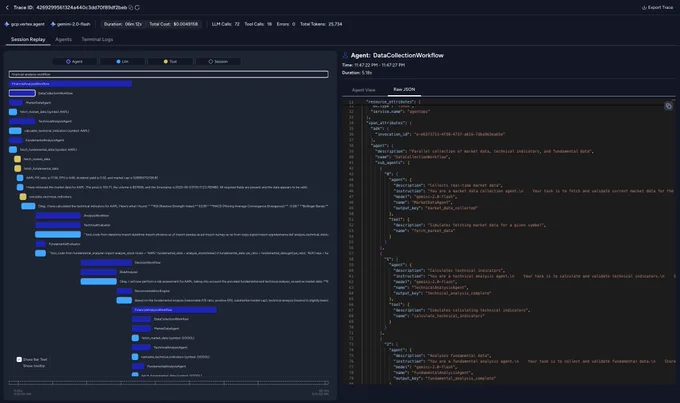Click the timeline ruler below the span chart
Viewport: 680px width, 403px height.
click(168, 383)
